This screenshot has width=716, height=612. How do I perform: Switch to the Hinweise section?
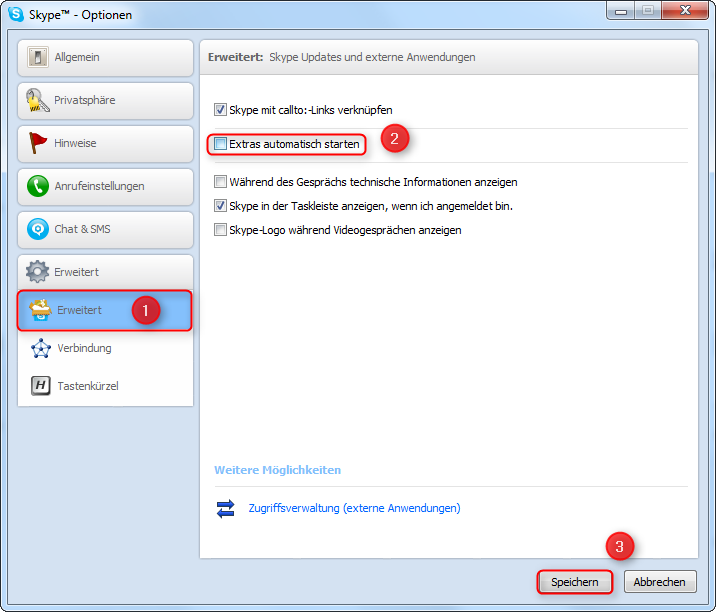[x=105, y=143]
